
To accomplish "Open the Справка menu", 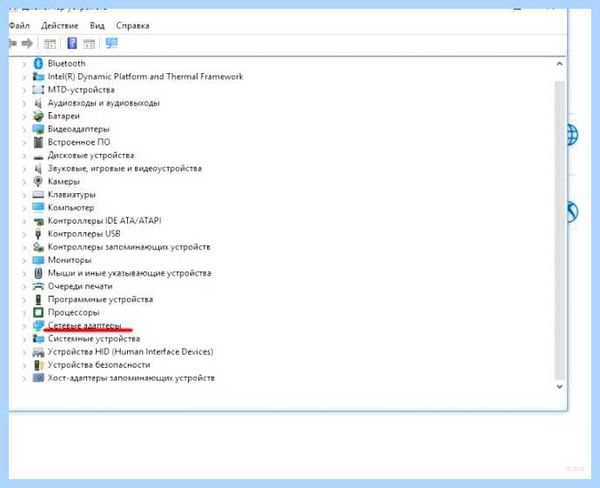I will [x=132, y=26].
